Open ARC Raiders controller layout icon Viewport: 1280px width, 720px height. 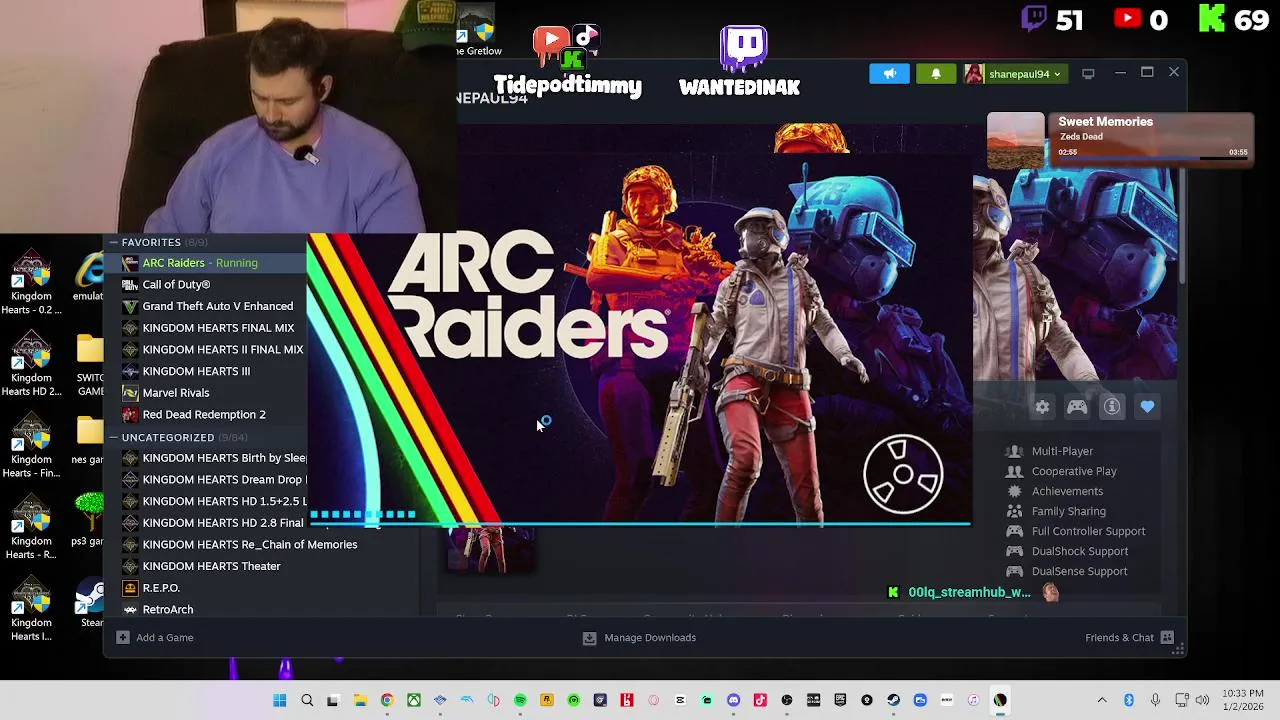click(x=1077, y=407)
